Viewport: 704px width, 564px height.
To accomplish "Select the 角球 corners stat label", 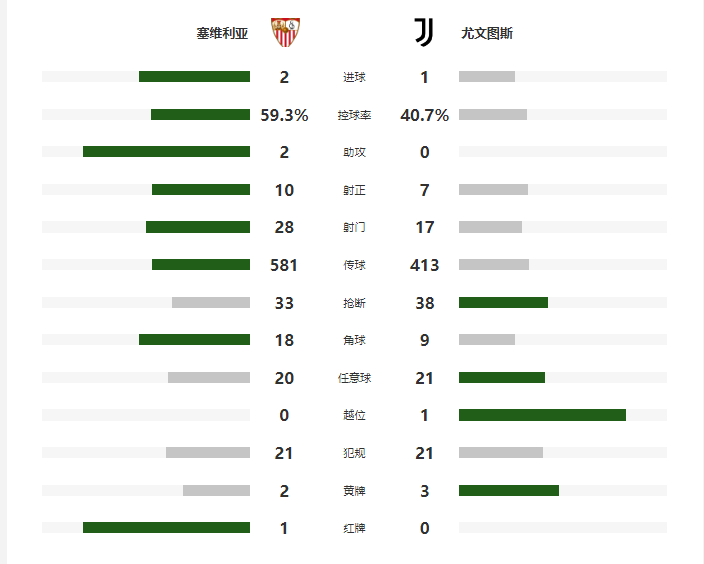I will click(x=354, y=340).
